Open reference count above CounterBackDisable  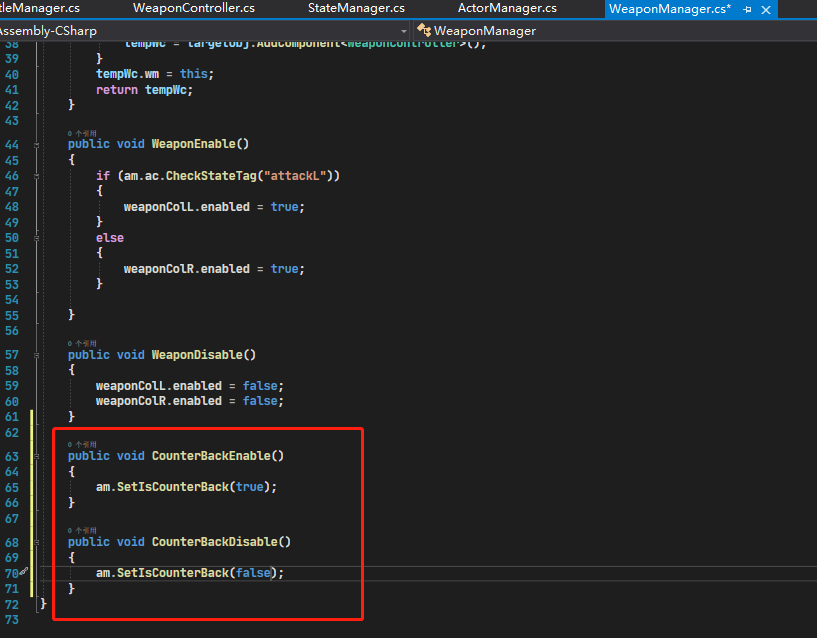pos(82,531)
